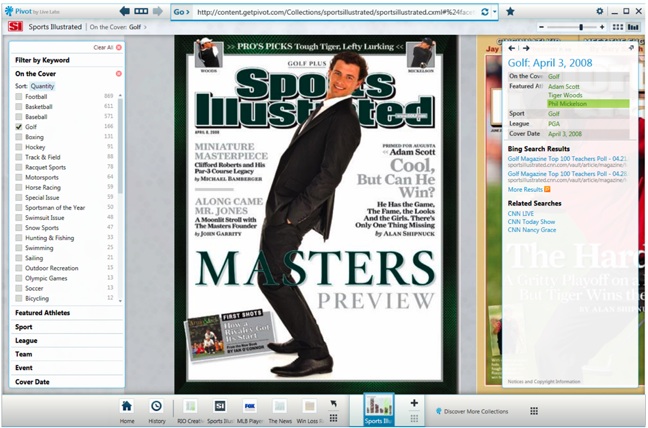648x428 pixels.
Task: Check the Swimsuit Issue checkbox
Action: [19, 218]
